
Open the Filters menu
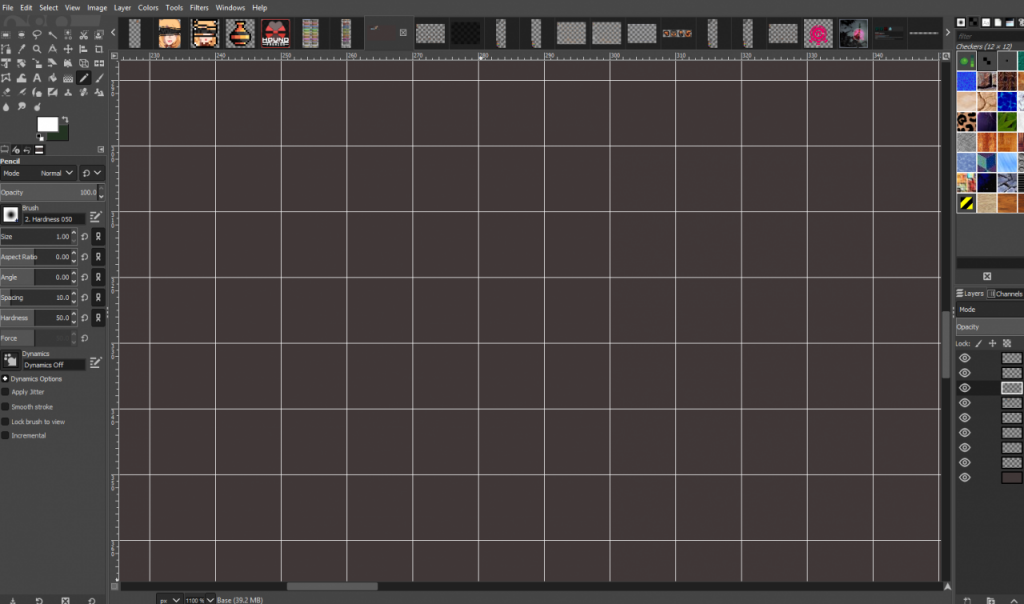(x=198, y=7)
